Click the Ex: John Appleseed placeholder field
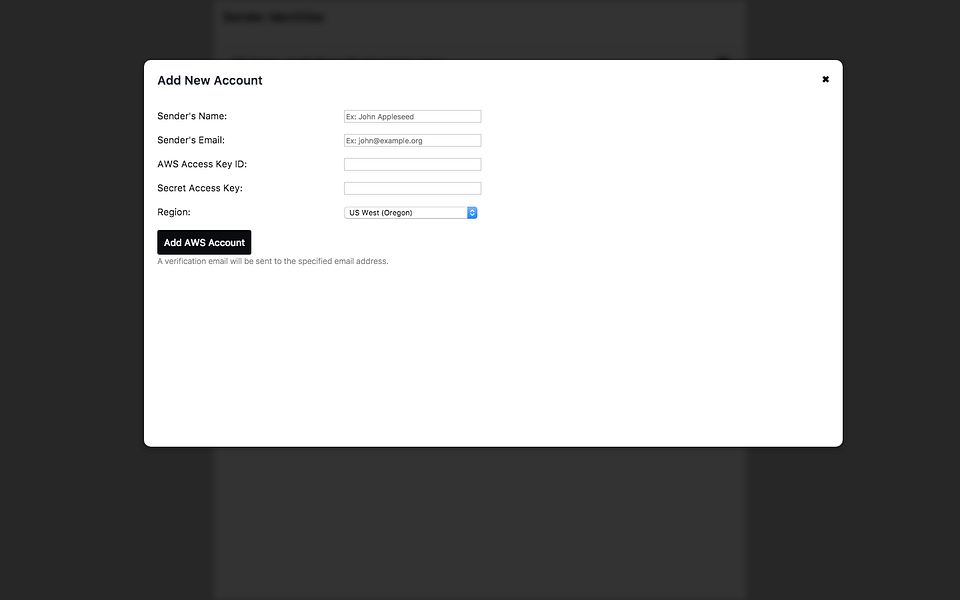 pyautogui.click(x=412, y=116)
